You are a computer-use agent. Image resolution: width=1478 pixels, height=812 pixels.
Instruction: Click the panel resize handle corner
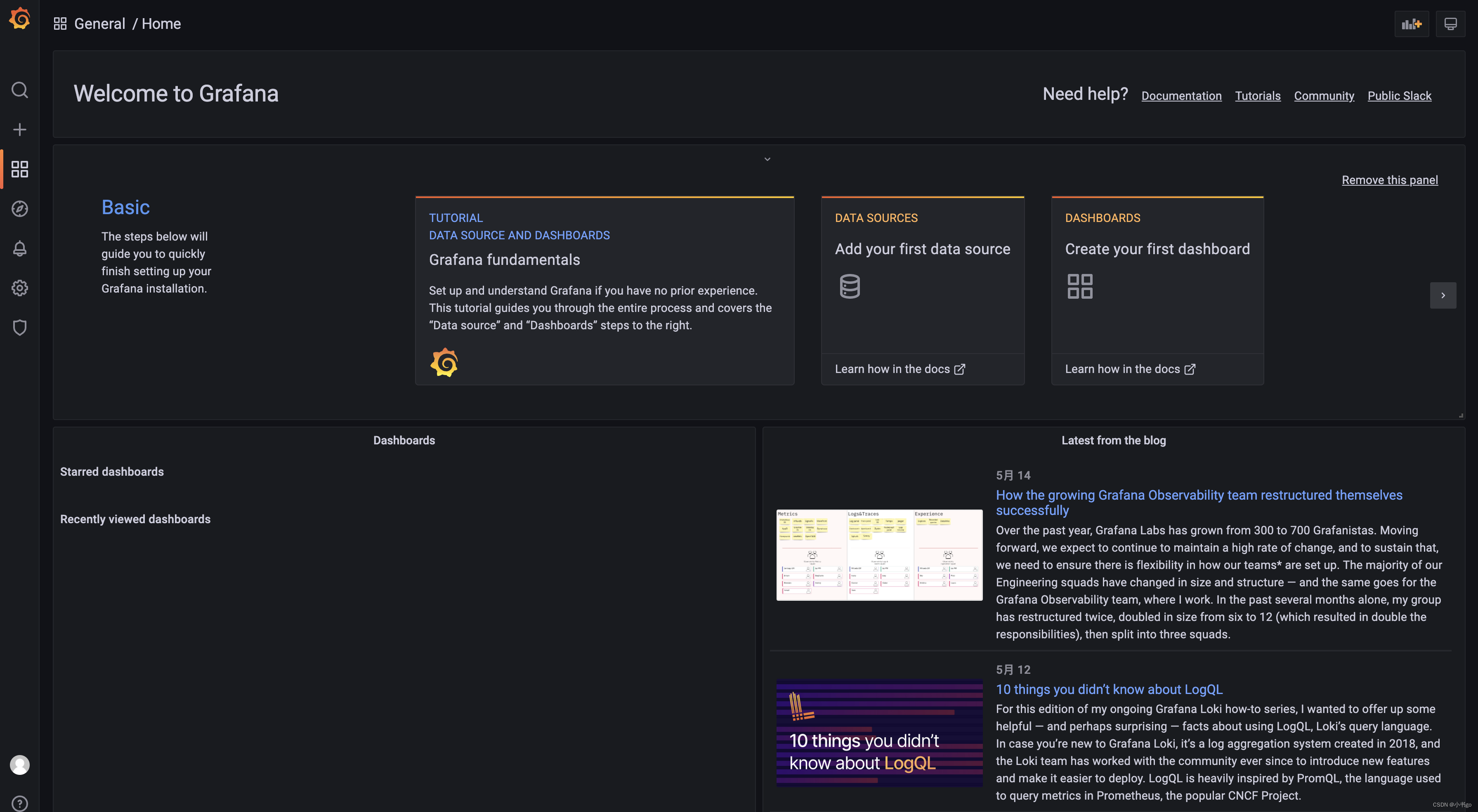(x=1461, y=415)
